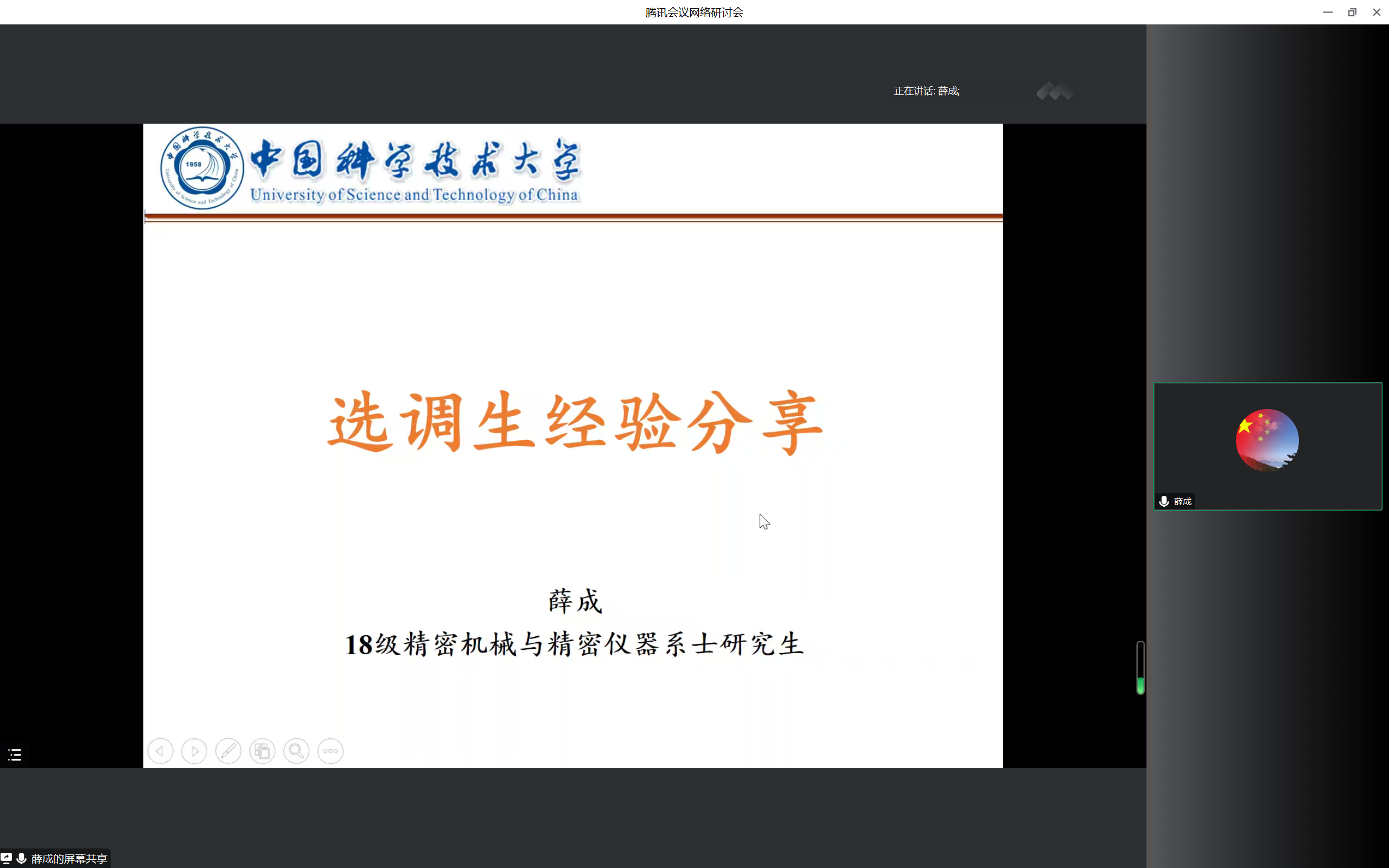
Task: Click microphone icon on 薛成's video tile
Action: point(1164,501)
